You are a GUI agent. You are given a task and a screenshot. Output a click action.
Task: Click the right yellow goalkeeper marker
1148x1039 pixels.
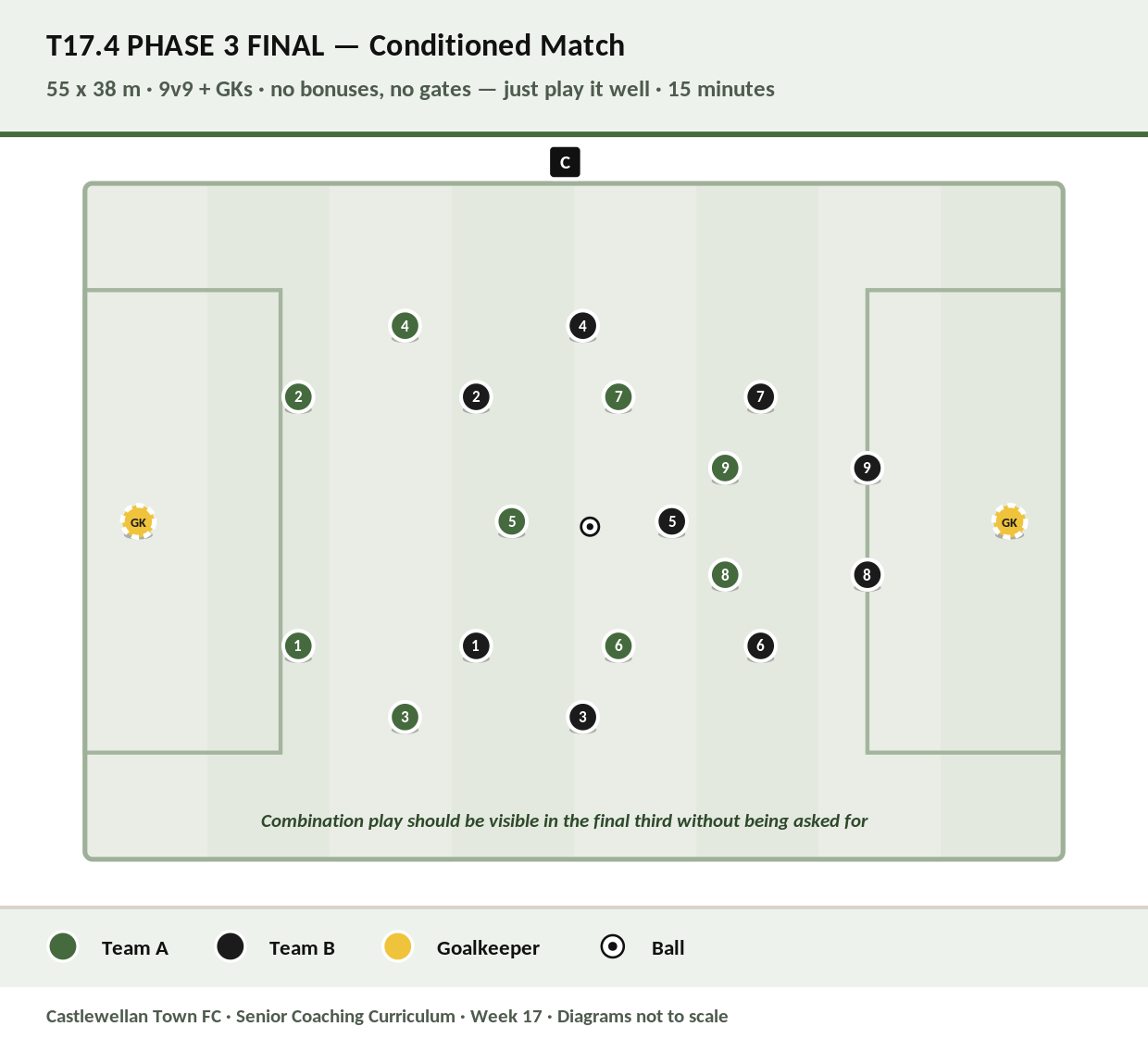[1009, 522]
